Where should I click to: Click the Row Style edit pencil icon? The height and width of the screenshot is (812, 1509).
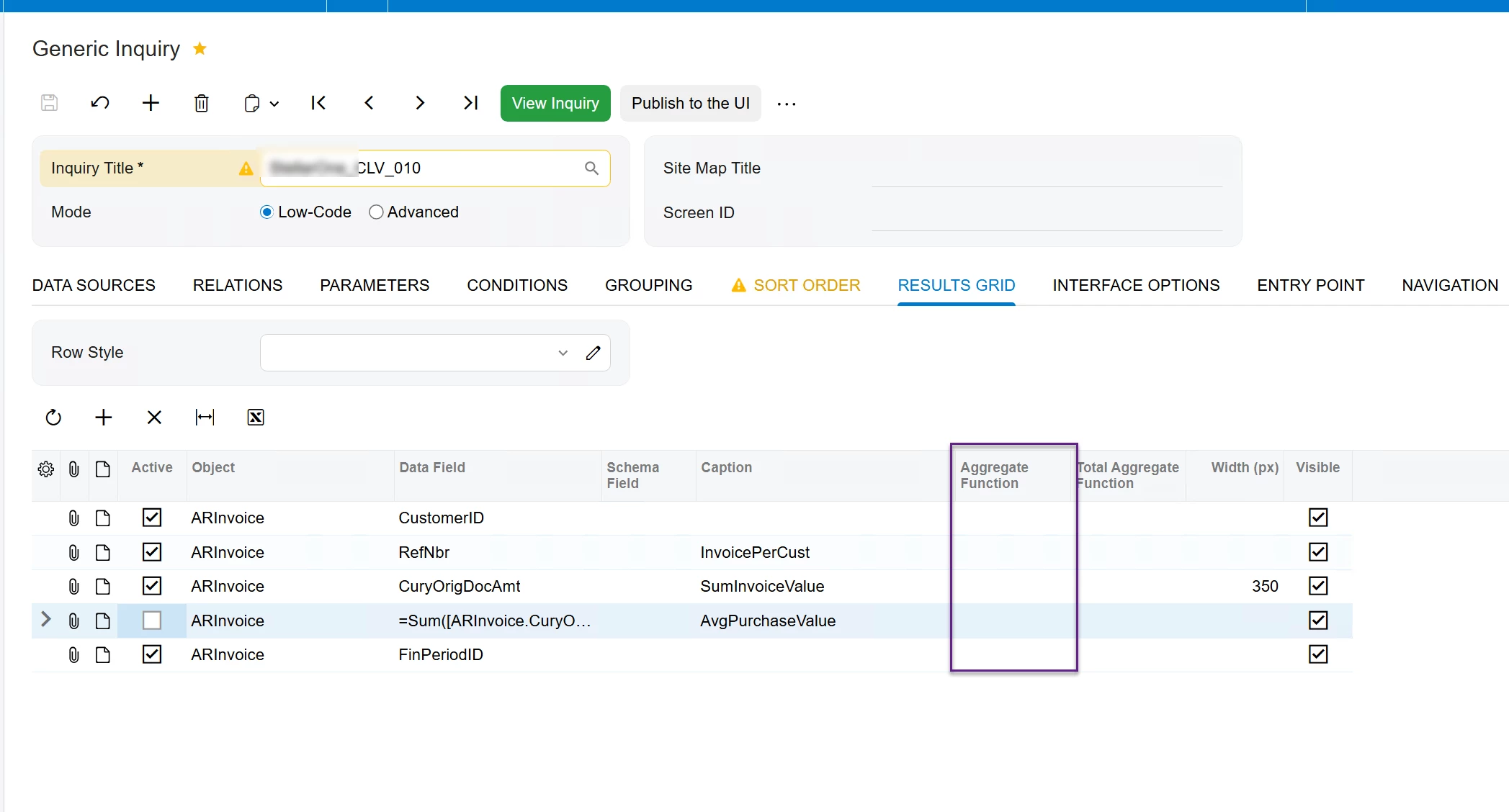click(593, 353)
